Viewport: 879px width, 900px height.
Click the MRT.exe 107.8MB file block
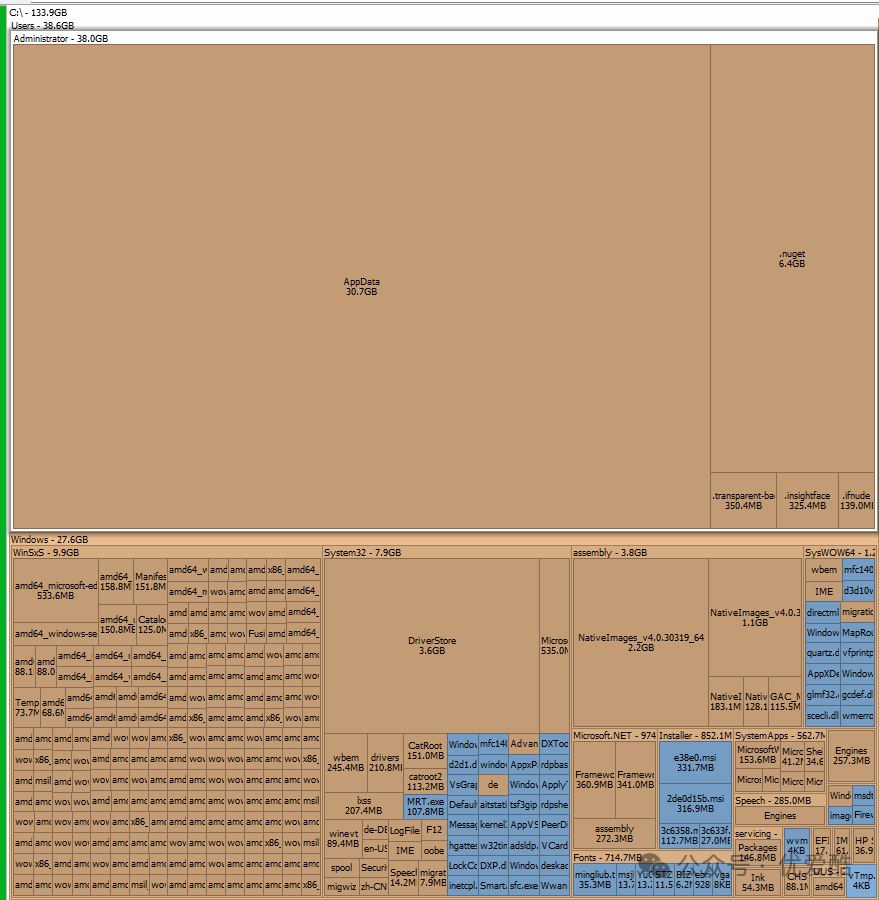[425, 807]
